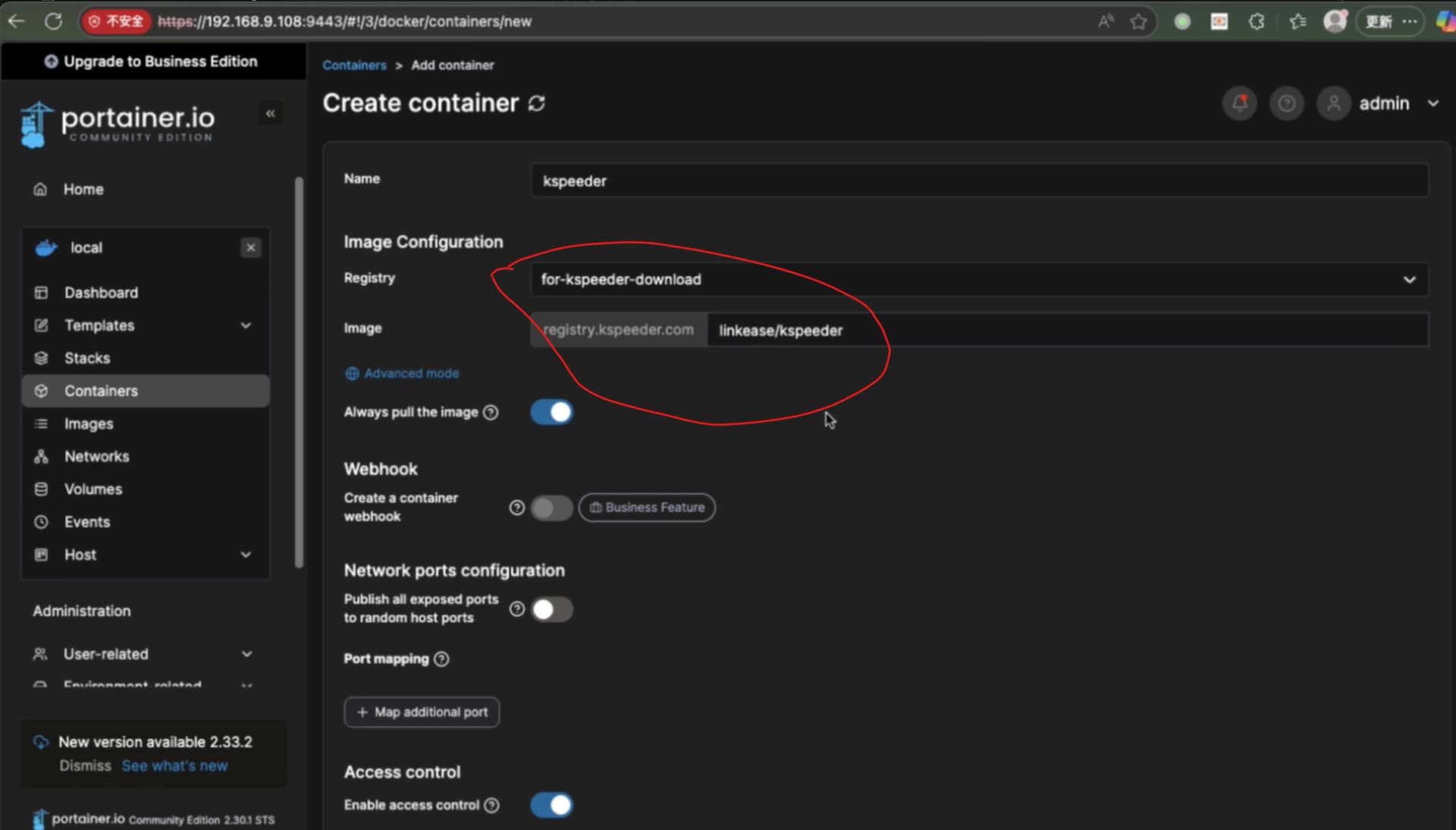The height and width of the screenshot is (830, 1456).
Task: Click the browser reload page icon
Action: (x=53, y=21)
